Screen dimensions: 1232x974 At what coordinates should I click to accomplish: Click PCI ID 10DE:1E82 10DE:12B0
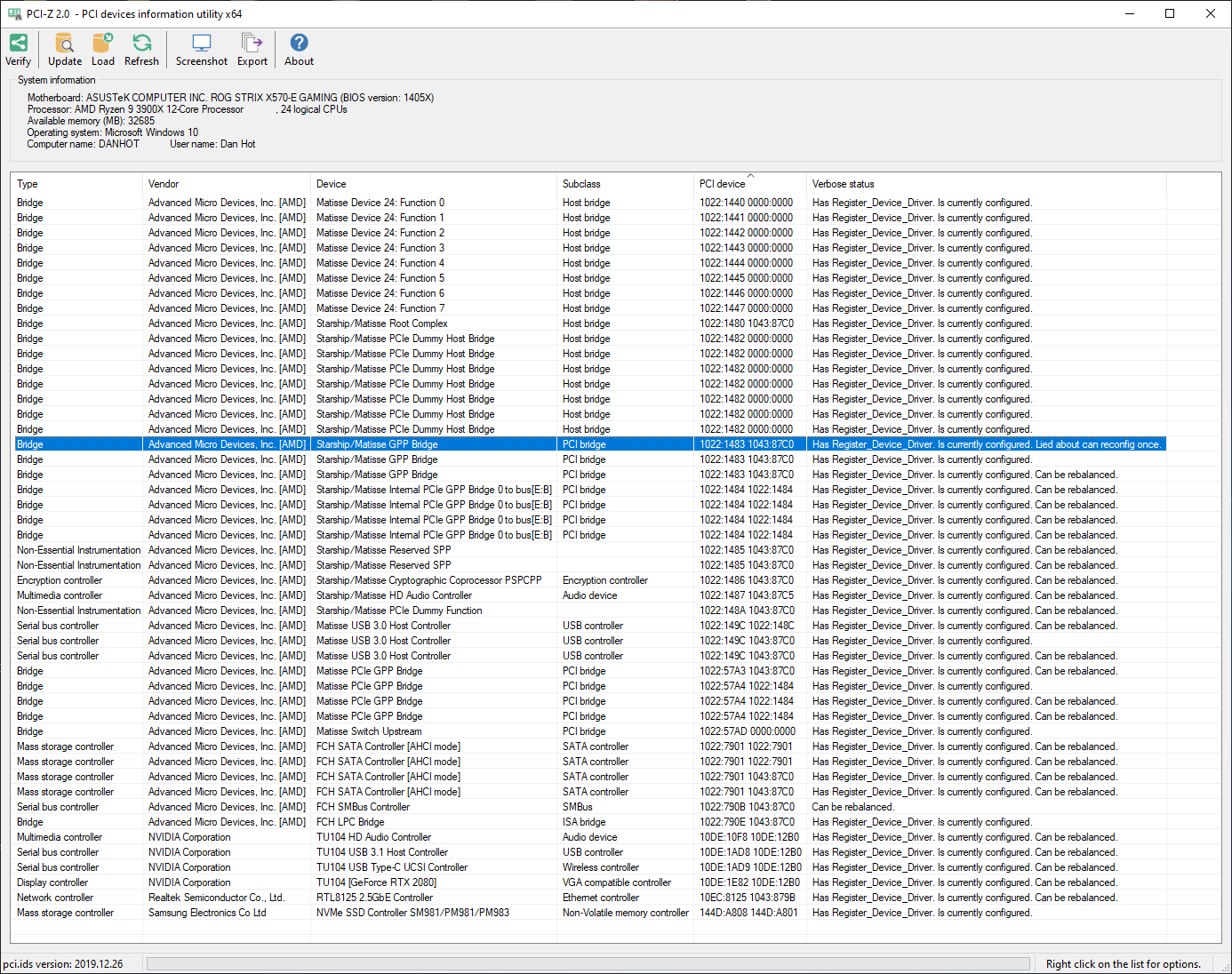tap(749, 882)
